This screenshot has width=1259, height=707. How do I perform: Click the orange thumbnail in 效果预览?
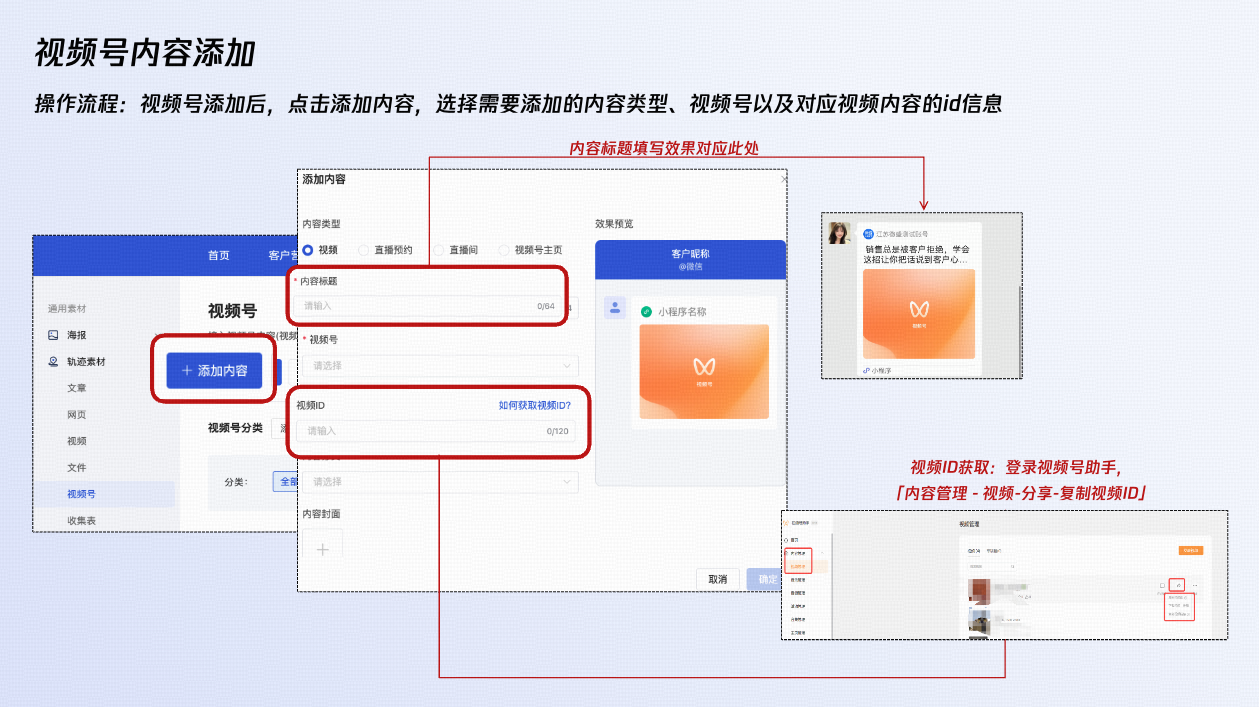pos(704,371)
